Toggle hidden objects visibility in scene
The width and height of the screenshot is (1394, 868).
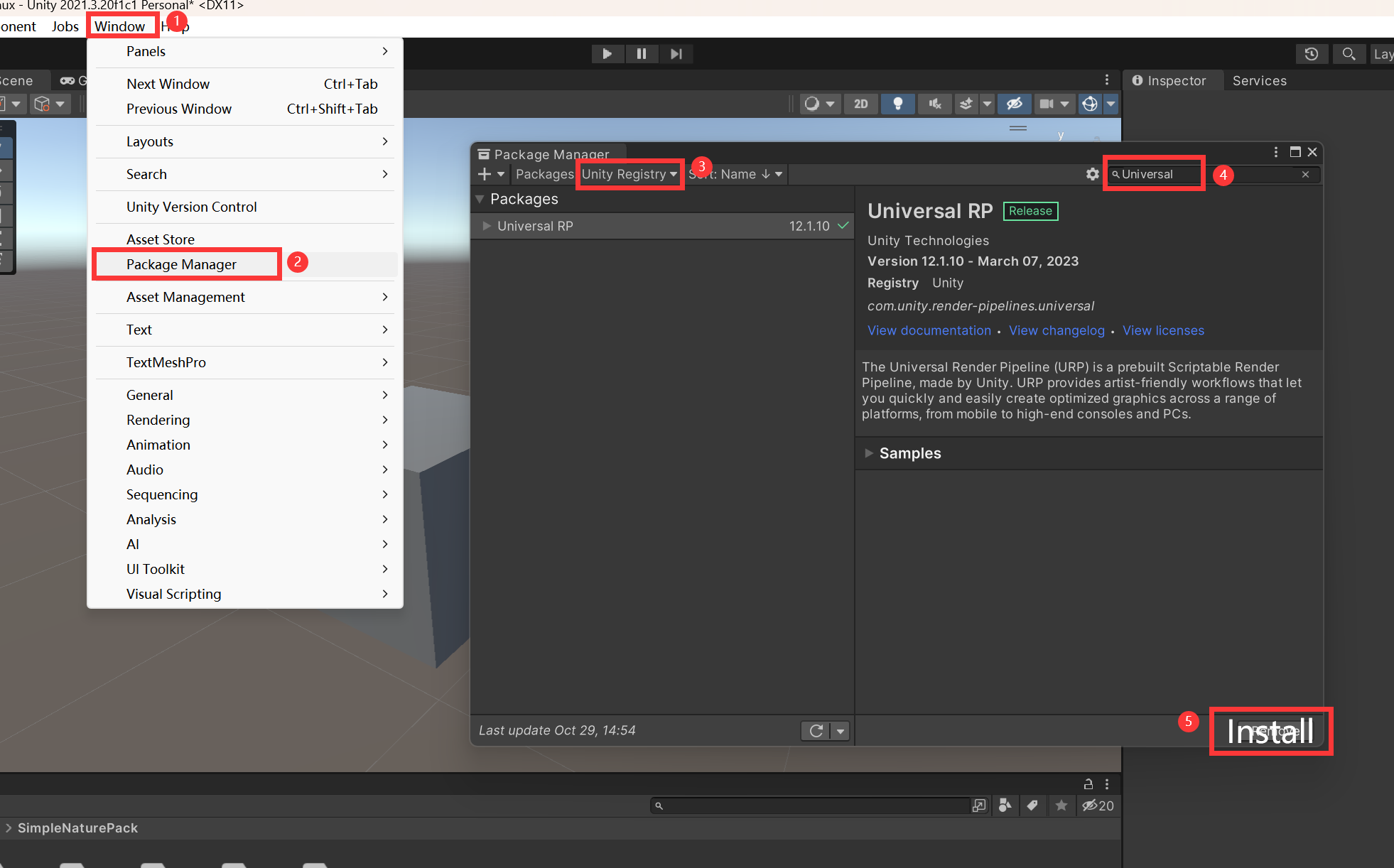click(x=1014, y=104)
